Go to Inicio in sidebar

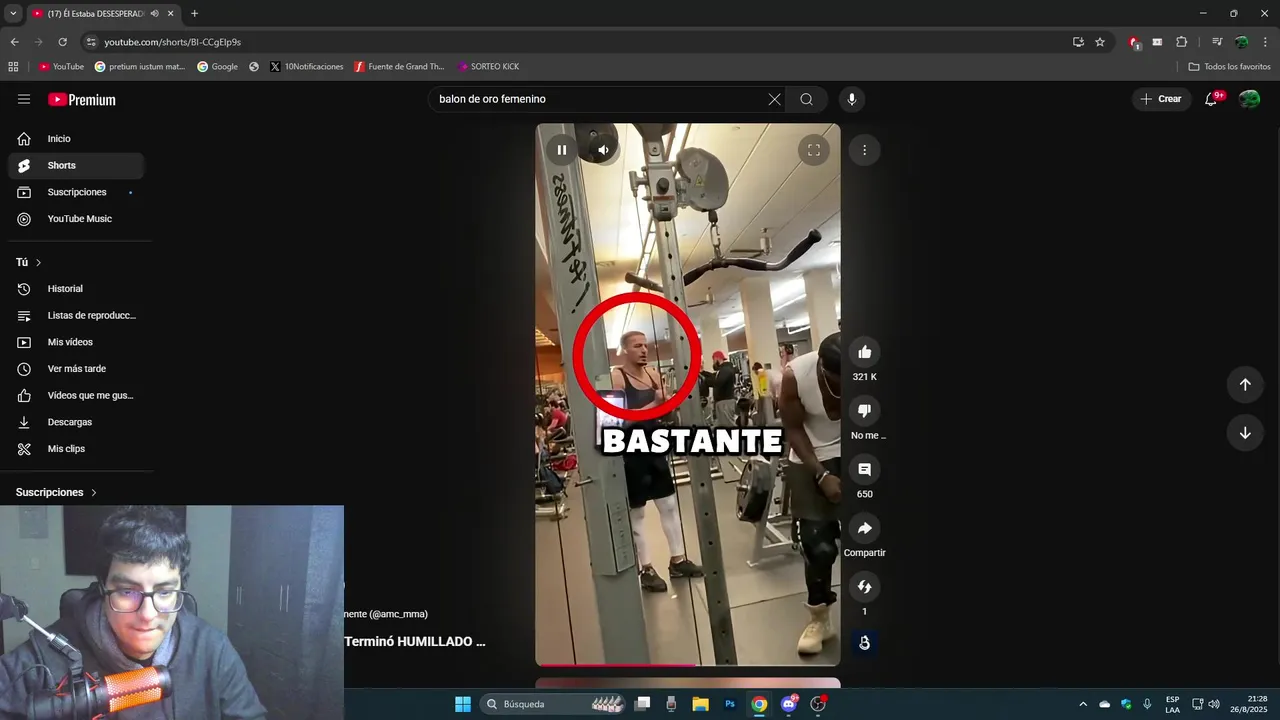(76, 139)
